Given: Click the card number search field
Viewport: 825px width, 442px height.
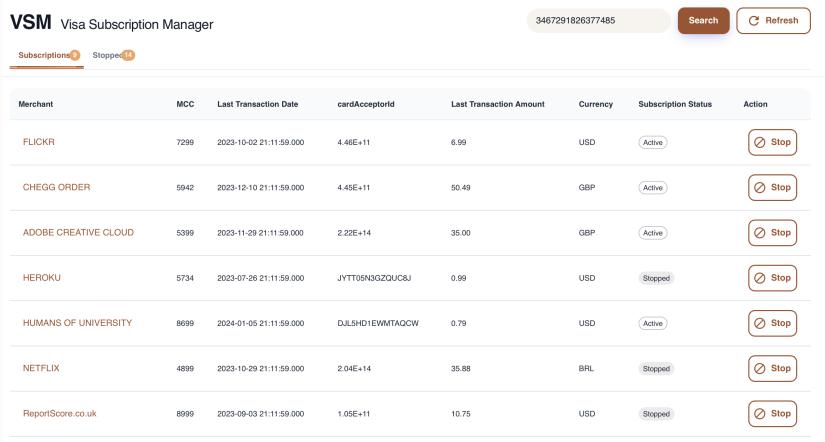Looking at the screenshot, I should coord(597,21).
